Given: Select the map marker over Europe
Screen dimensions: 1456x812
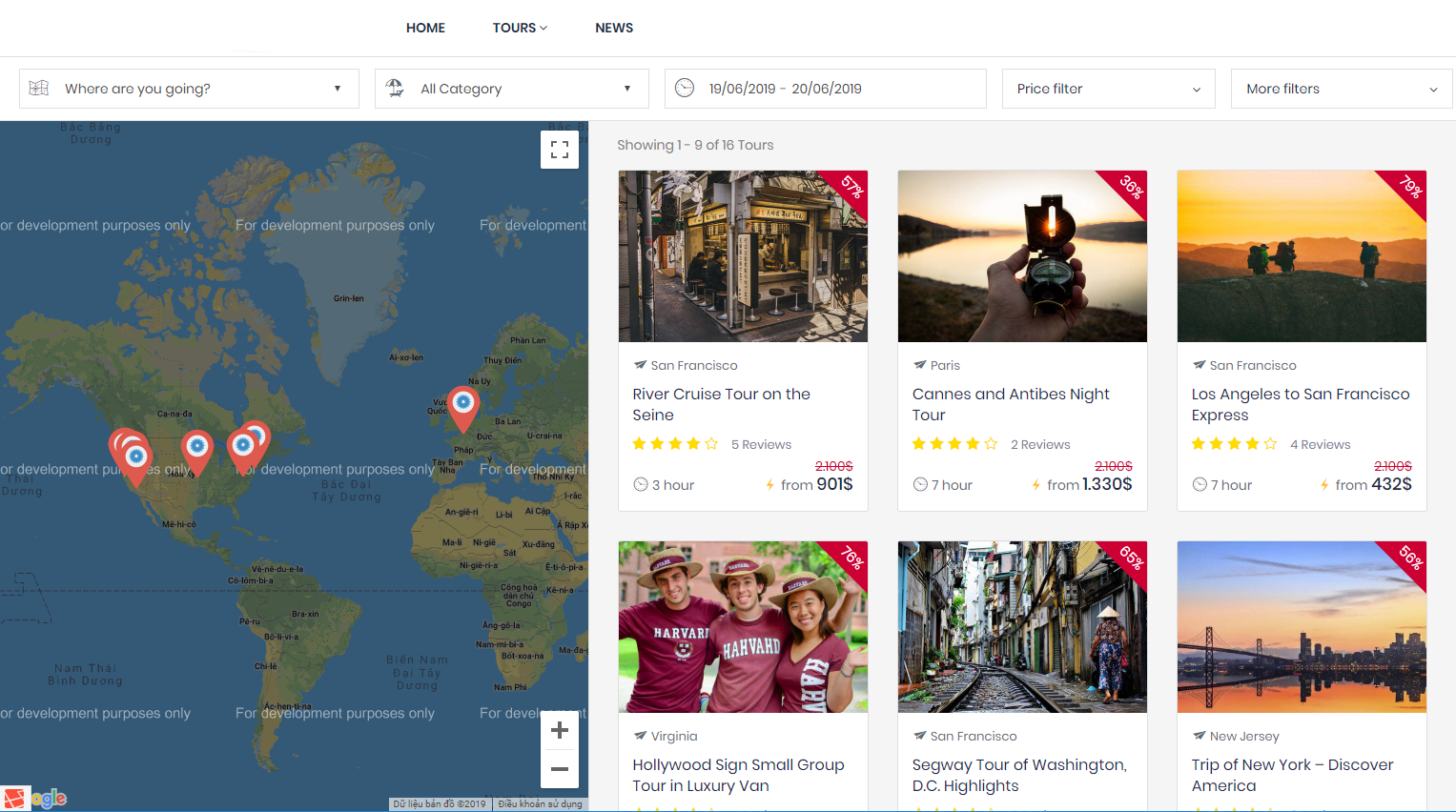Looking at the screenshot, I should 463,409.
